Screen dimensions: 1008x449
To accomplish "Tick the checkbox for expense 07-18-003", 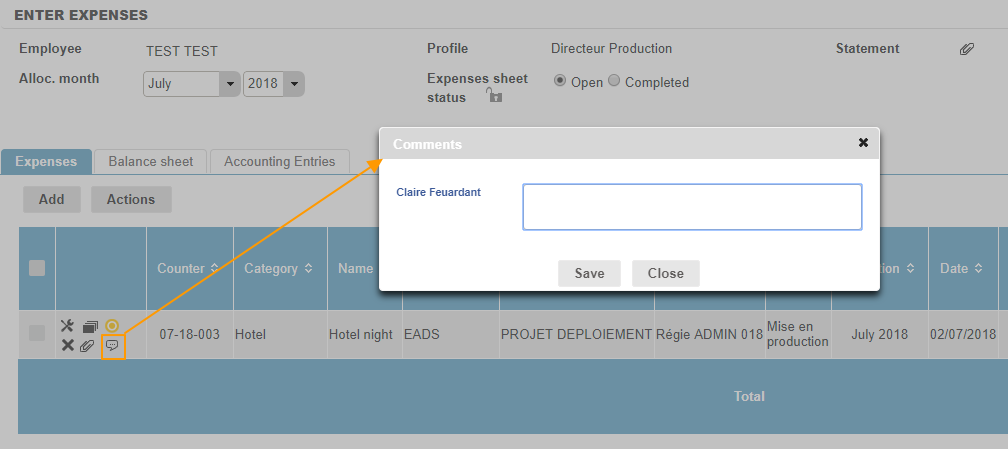I will click(37, 334).
